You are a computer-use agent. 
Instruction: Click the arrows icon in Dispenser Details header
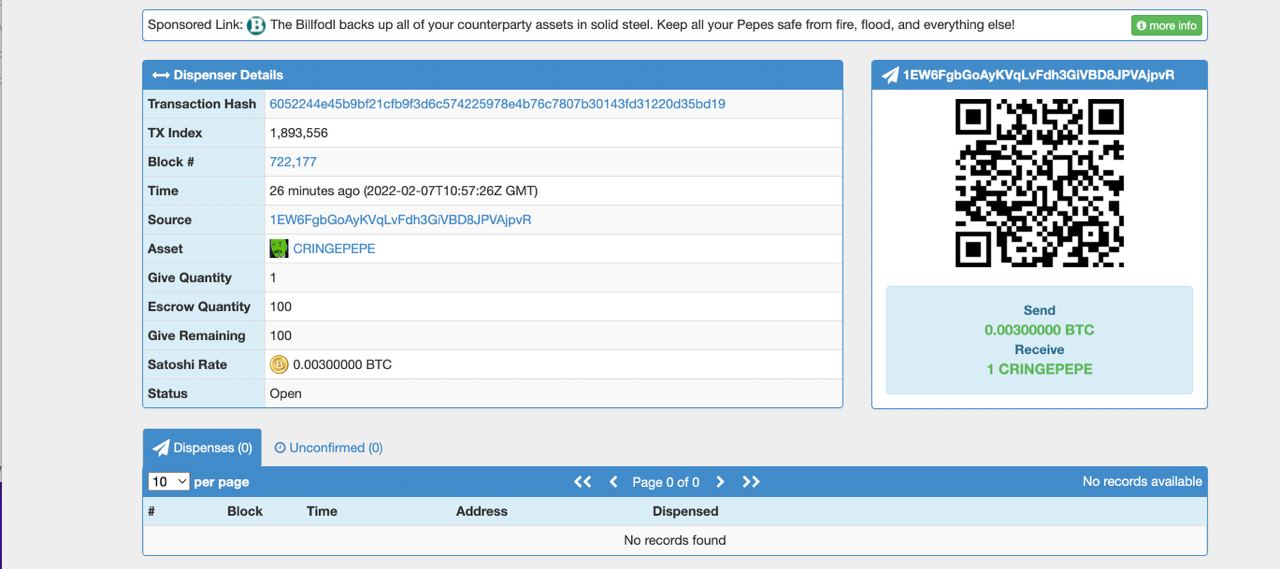(x=160, y=75)
